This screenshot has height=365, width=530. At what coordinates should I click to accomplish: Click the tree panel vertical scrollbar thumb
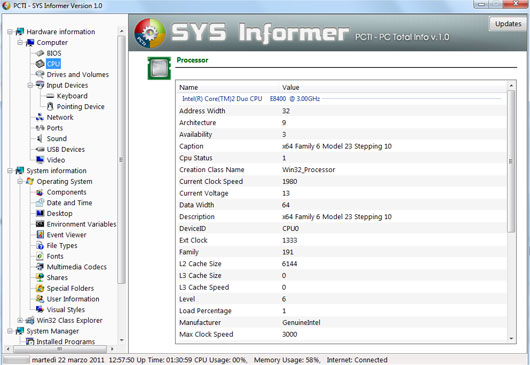click(121, 160)
